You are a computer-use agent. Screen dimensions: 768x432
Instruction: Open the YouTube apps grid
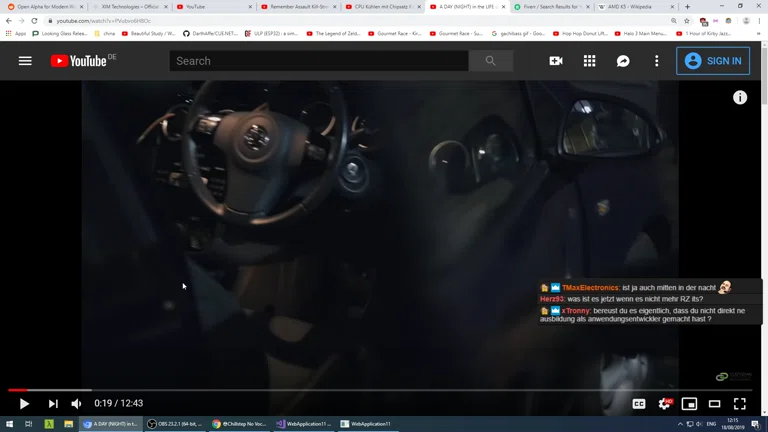[x=589, y=61]
